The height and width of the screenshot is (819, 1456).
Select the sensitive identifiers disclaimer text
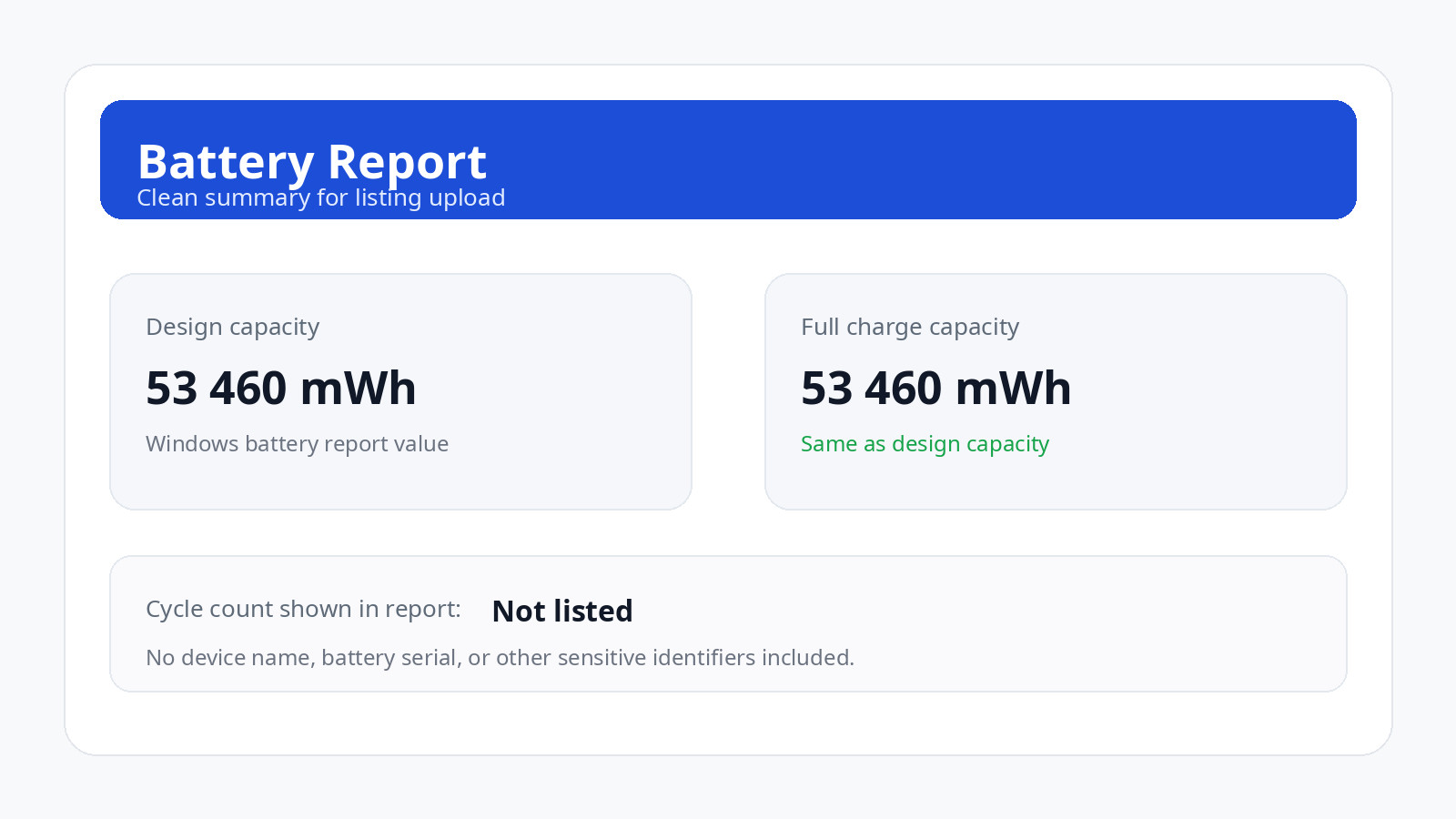500,658
